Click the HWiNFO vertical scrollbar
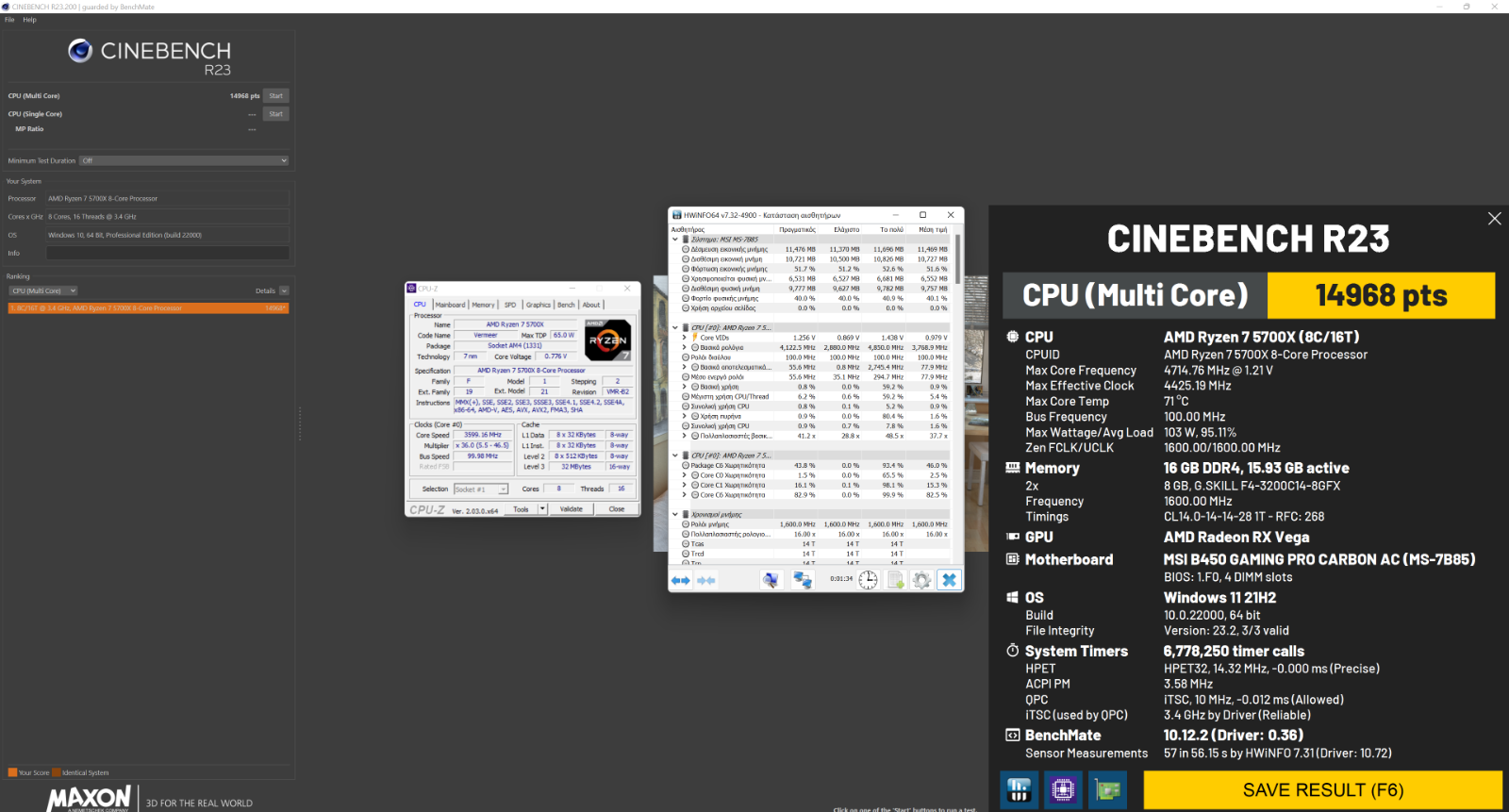The width and height of the screenshot is (1509, 812). (958, 259)
